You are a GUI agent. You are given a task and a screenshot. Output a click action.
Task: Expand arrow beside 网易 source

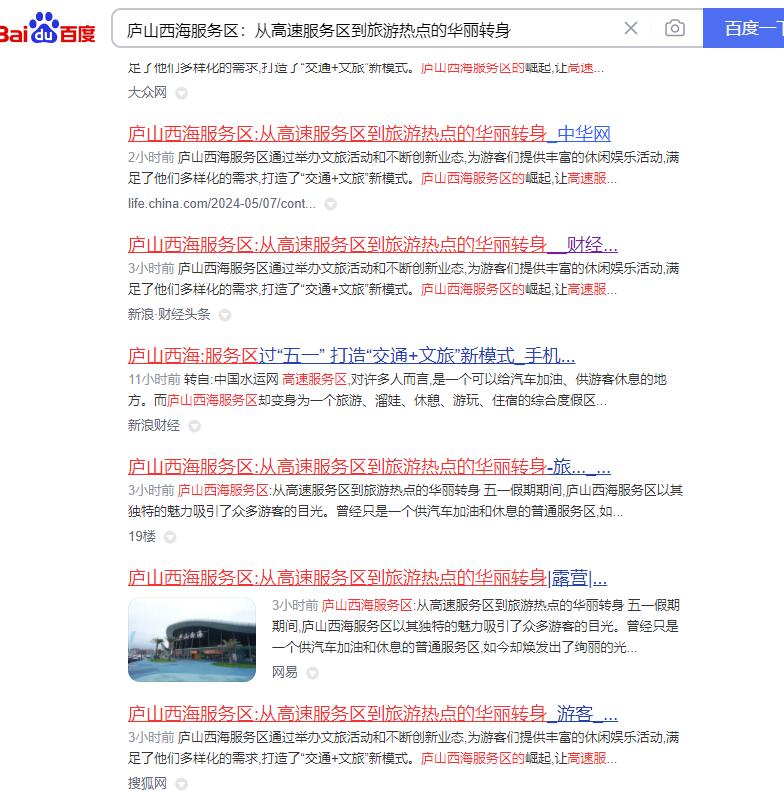(x=312, y=673)
